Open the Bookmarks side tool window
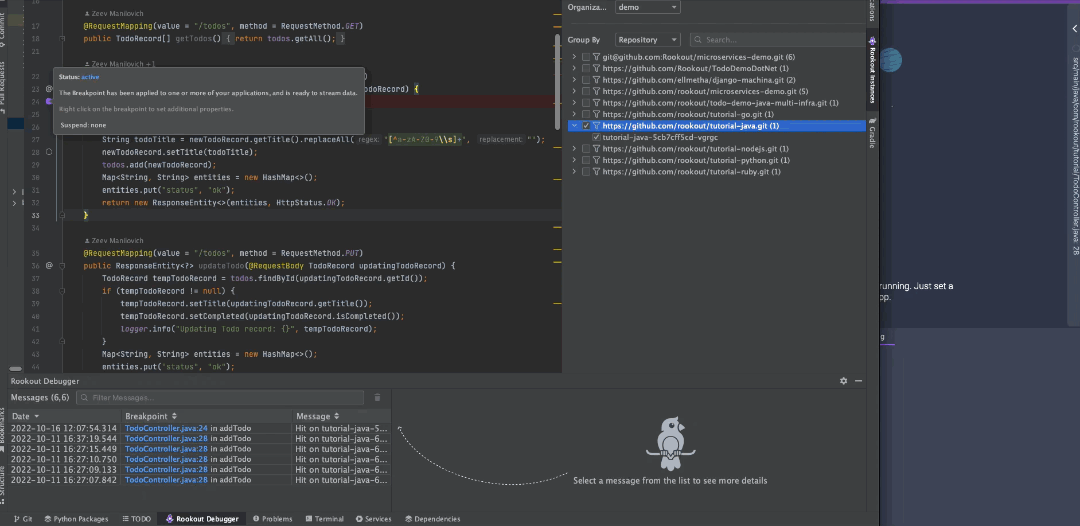 [x=3, y=432]
